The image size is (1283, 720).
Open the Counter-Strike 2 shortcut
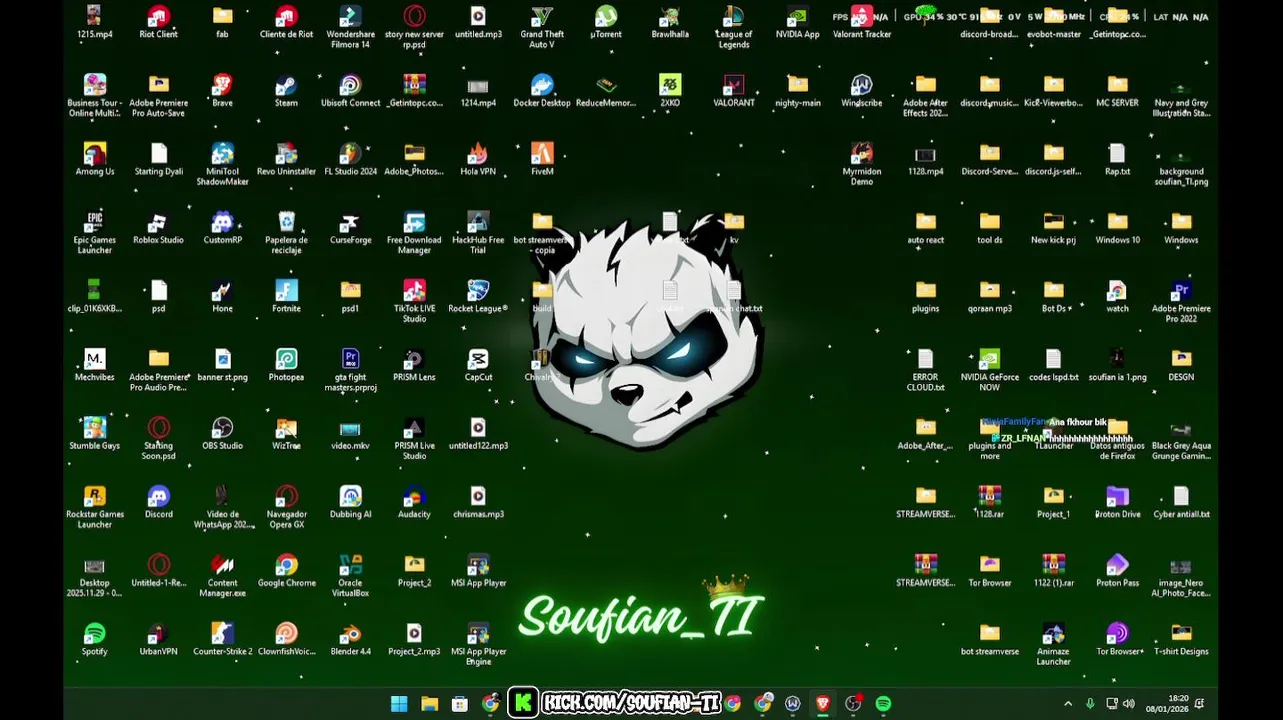click(222, 639)
